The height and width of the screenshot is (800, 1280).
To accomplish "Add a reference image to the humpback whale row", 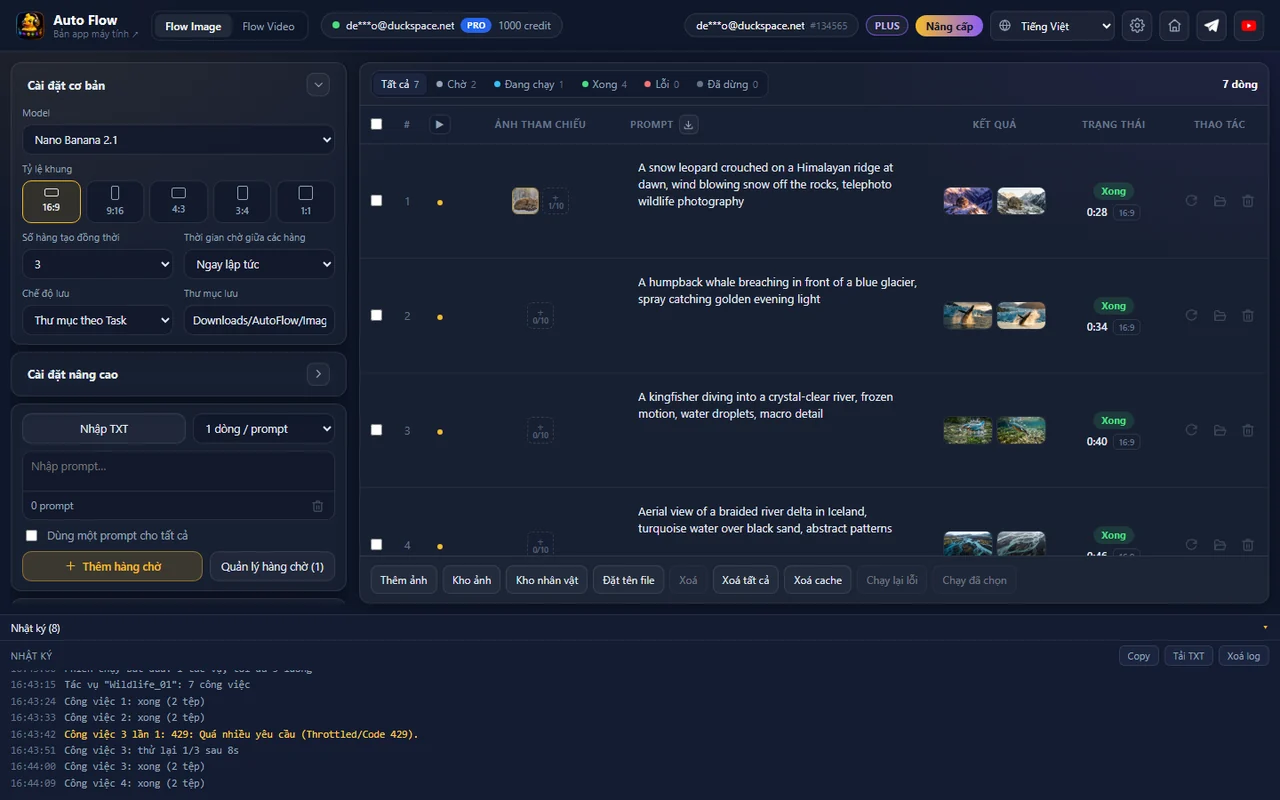I will [x=540, y=316].
